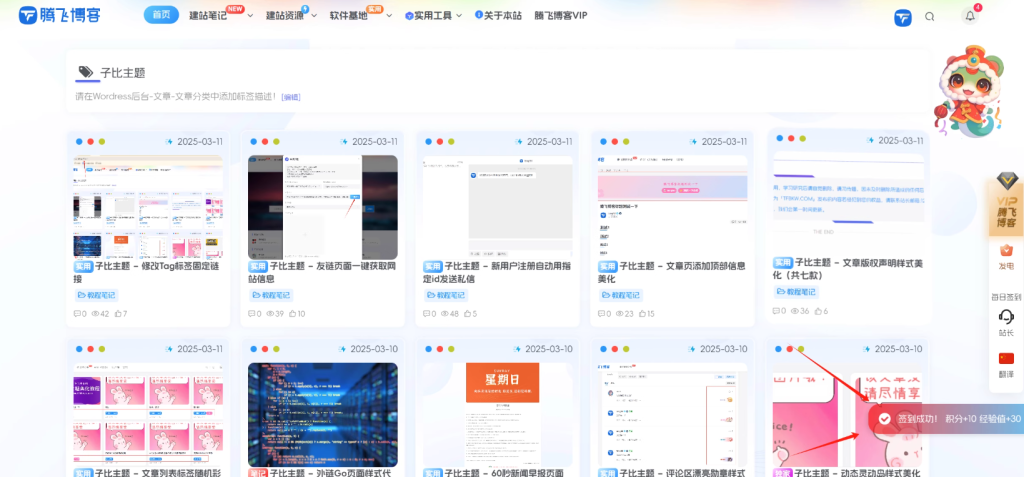The height and width of the screenshot is (477, 1024).
Task: Open thumbnail of 文章列表标签随机彩 post
Action: click(x=148, y=414)
